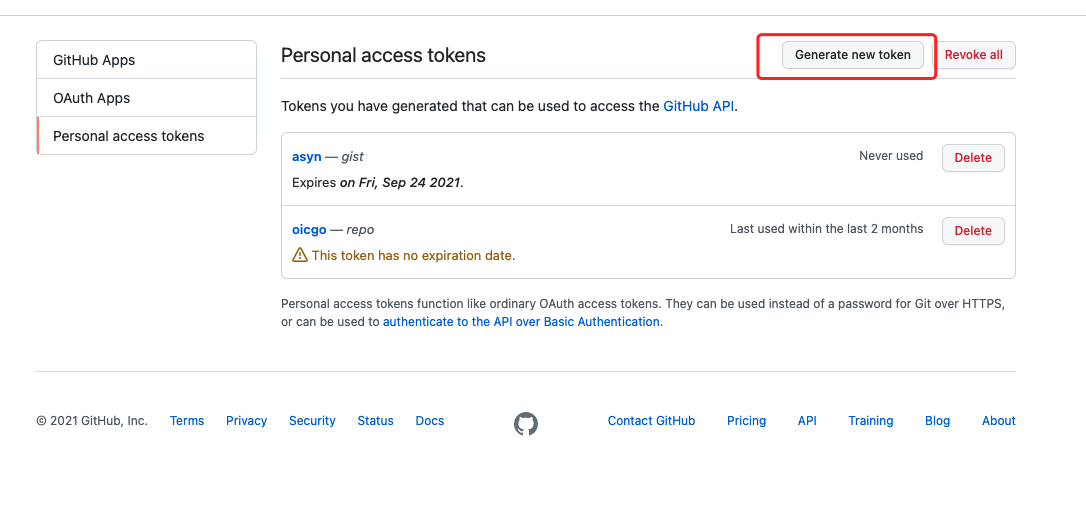
Task: Open the Privacy footer link
Action: (246, 421)
